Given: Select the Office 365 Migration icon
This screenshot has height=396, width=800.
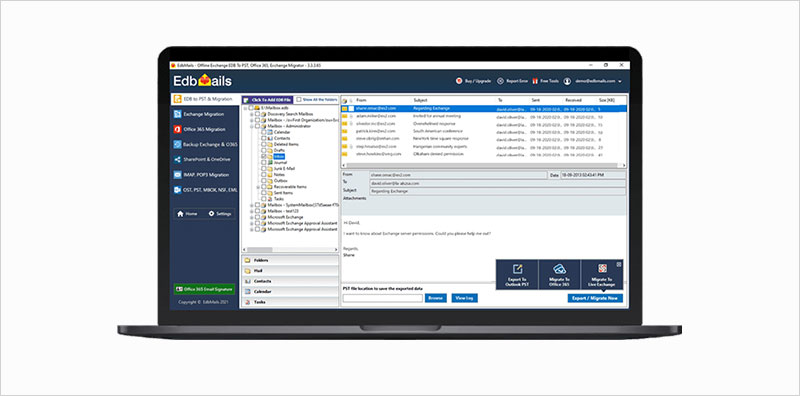Looking at the screenshot, I should (x=178, y=130).
